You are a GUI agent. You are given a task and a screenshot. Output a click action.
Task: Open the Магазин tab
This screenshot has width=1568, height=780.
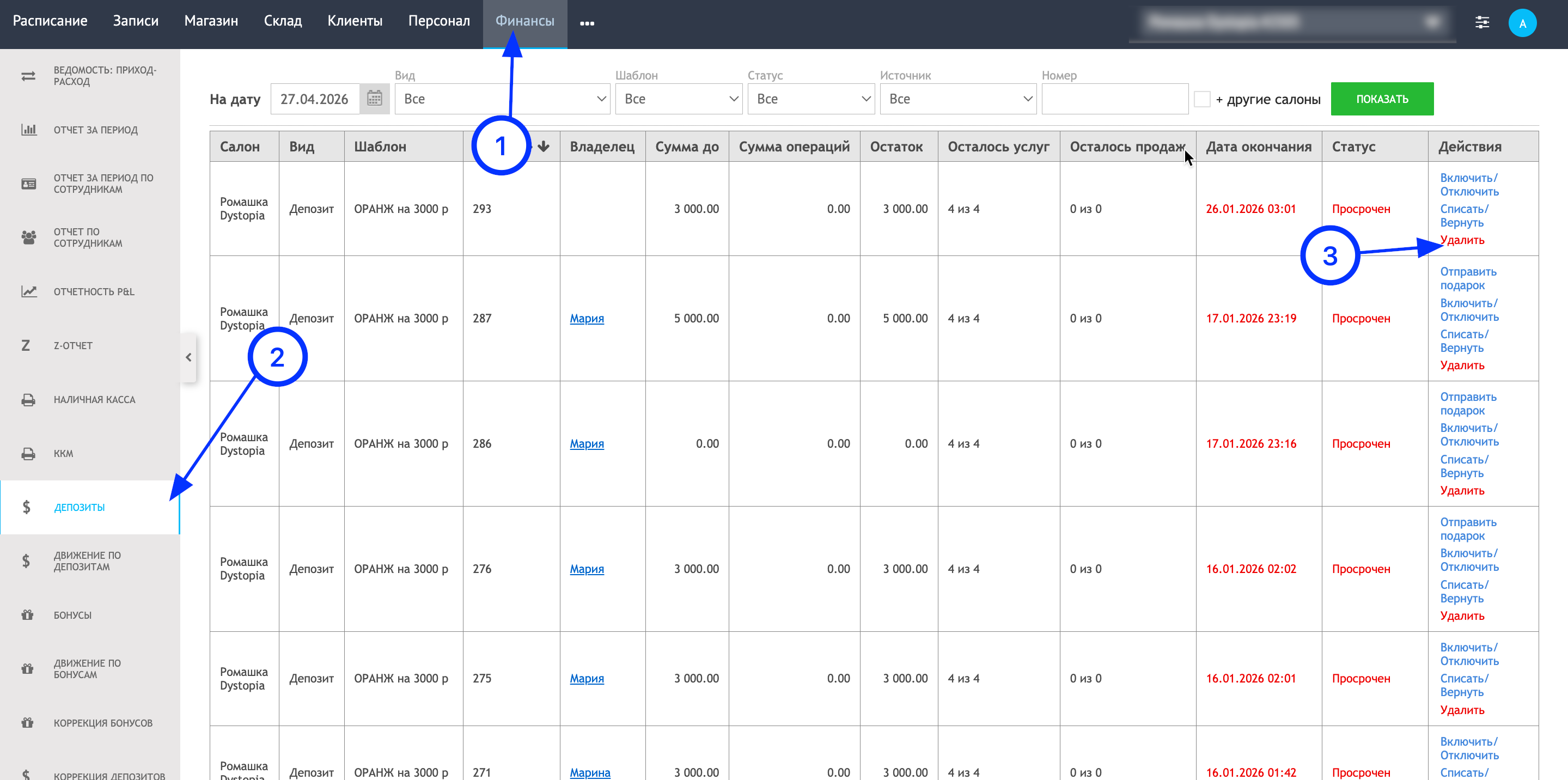click(x=211, y=21)
